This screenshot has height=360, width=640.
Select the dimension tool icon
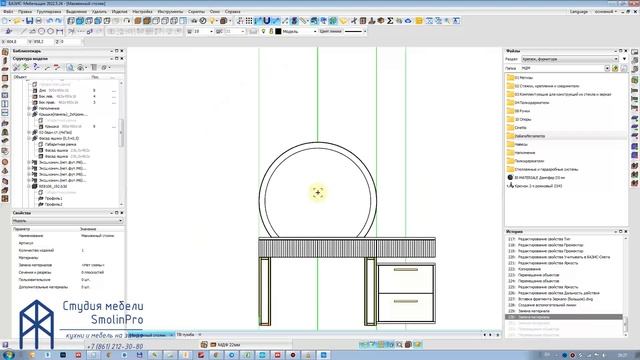point(60,31)
